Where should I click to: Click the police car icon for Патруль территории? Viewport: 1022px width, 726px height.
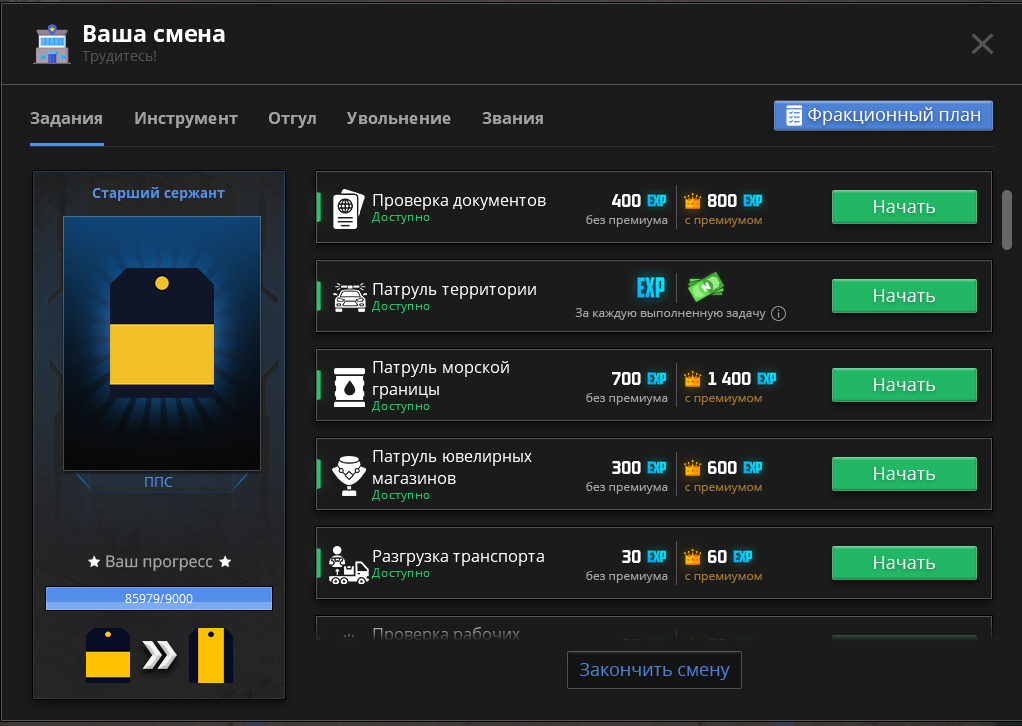(x=349, y=298)
